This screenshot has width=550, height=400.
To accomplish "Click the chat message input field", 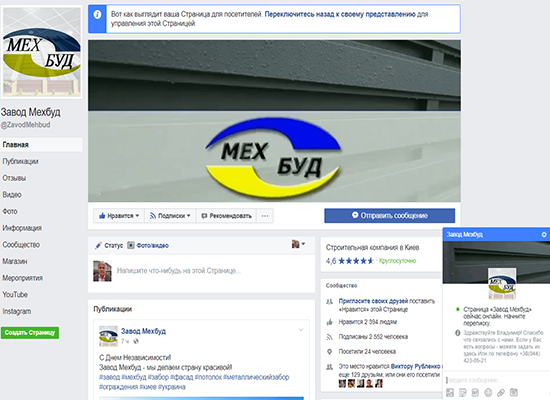I will pos(496,380).
